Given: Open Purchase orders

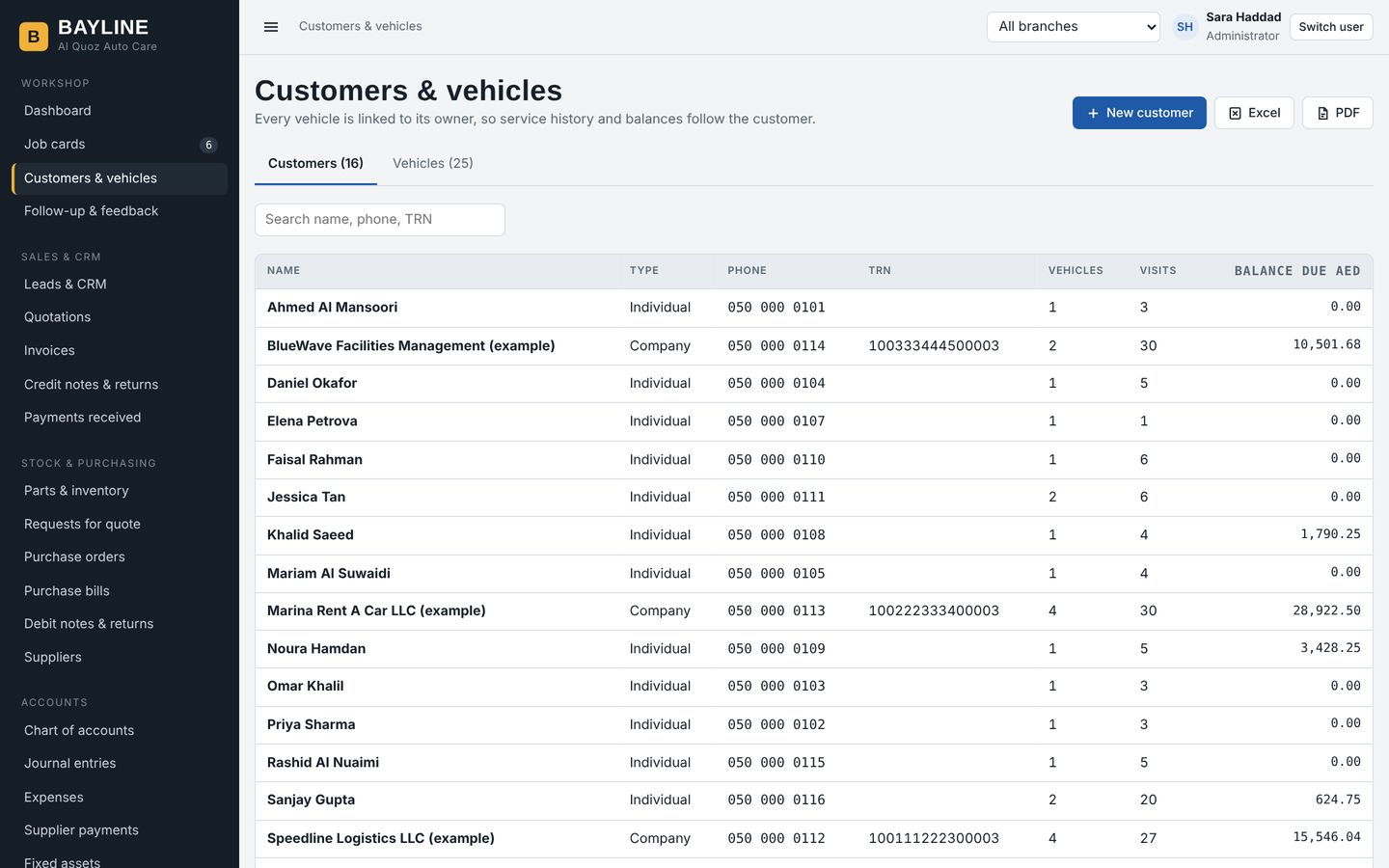Looking at the screenshot, I should (120, 557).
